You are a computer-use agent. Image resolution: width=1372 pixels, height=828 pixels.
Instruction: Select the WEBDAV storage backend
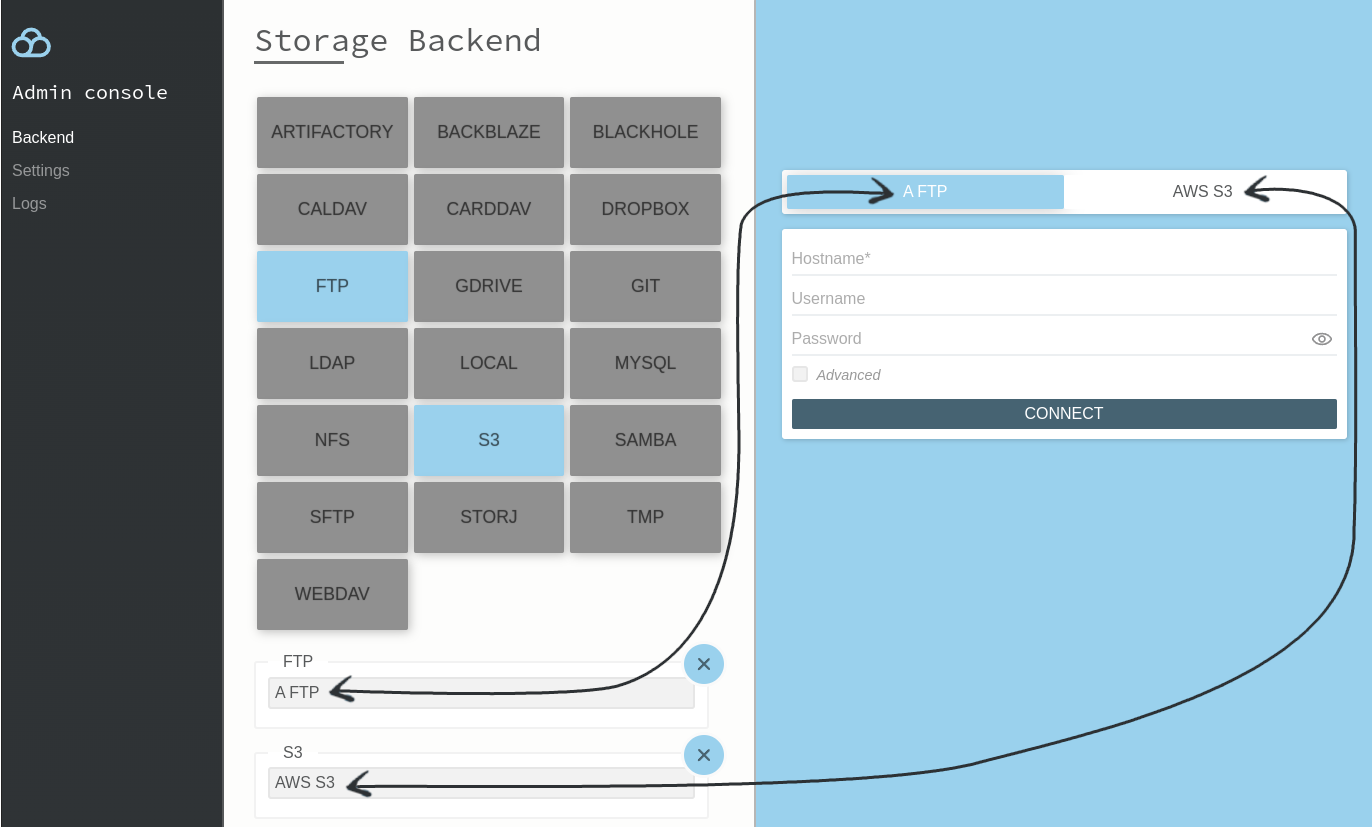332,594
